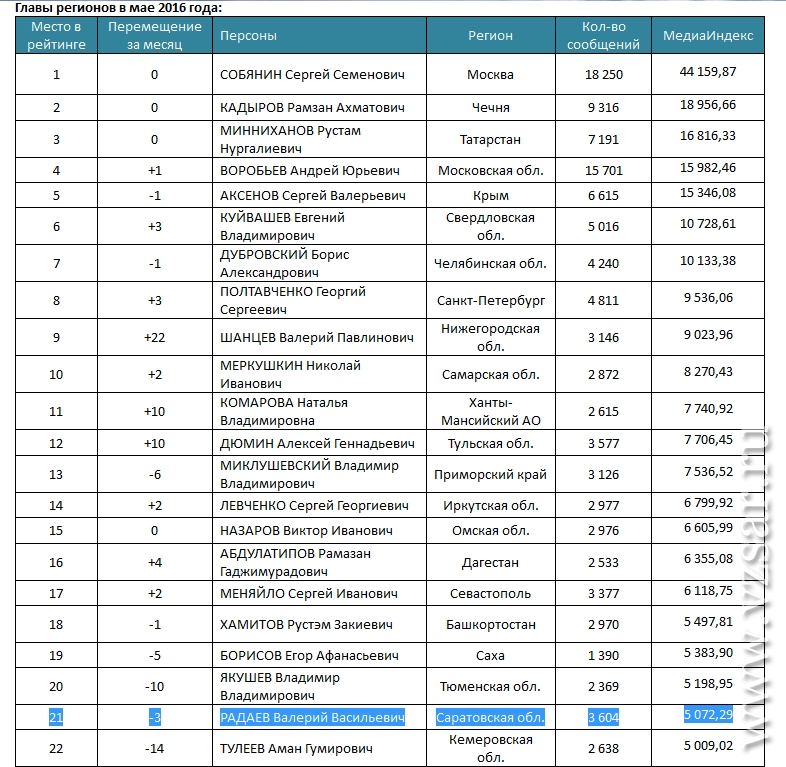Click the highlighted name РАДАЕВ Валерий Васильевич

[x=312, y=718]
